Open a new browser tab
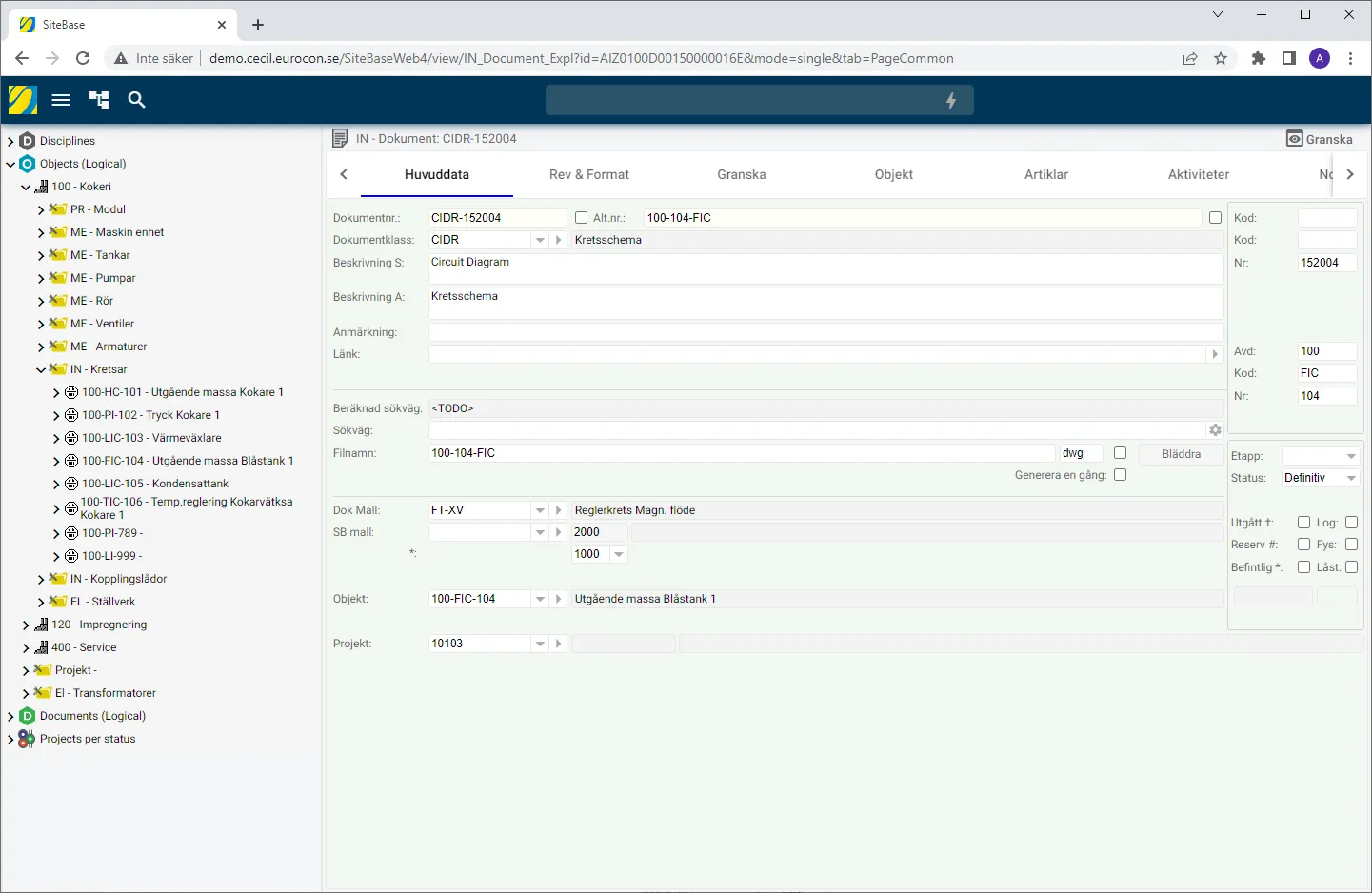1372x893 pixels. point(258,25)
